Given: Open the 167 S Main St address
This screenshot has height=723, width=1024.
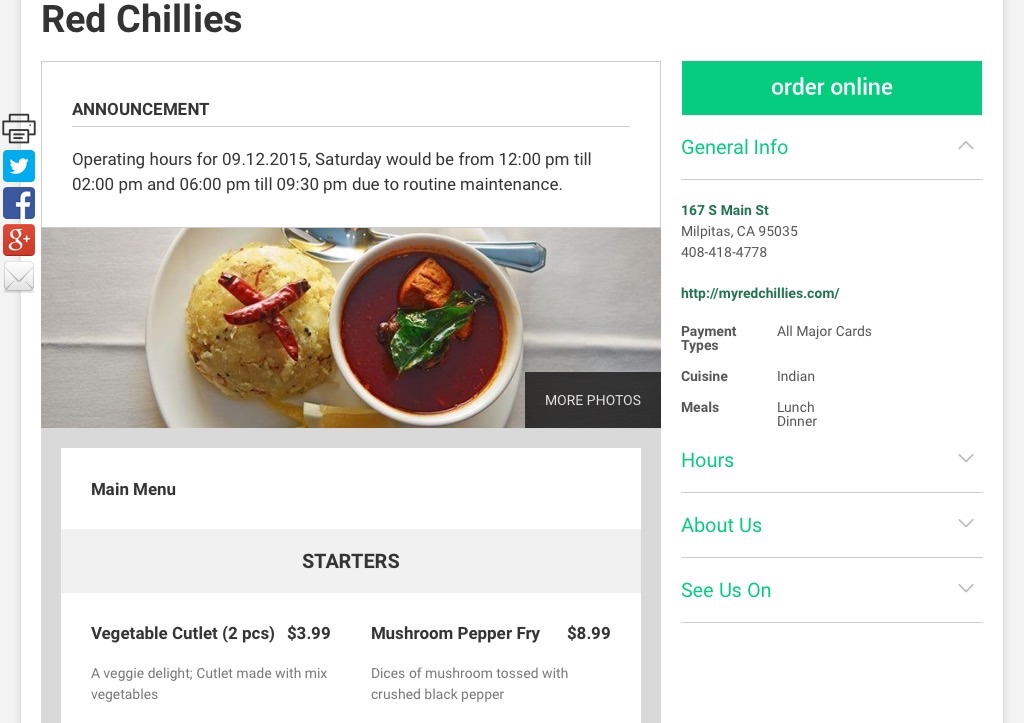Looking at the screenshot, I should (724, 210).
